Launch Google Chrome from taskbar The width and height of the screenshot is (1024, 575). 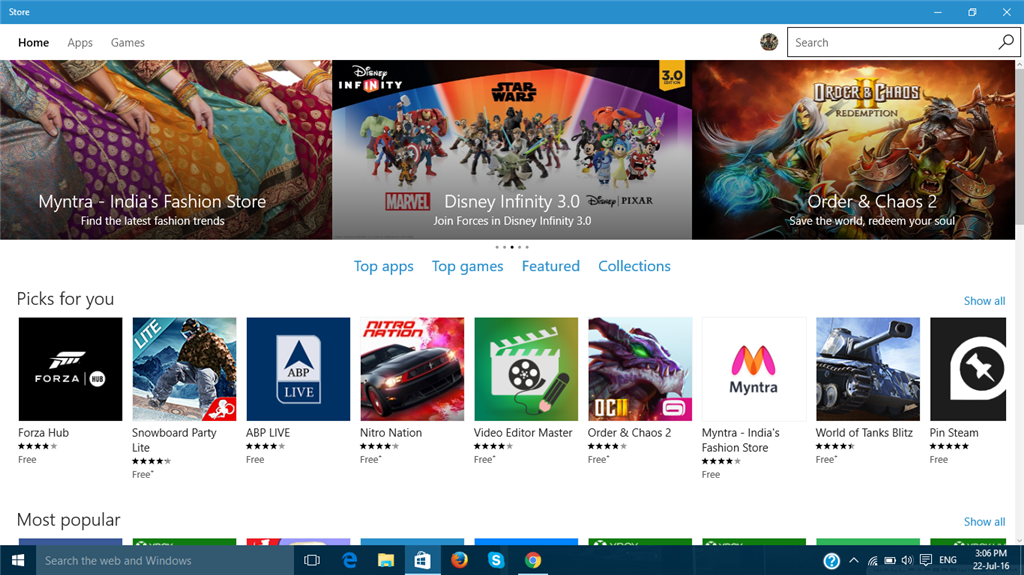(533, 561)
